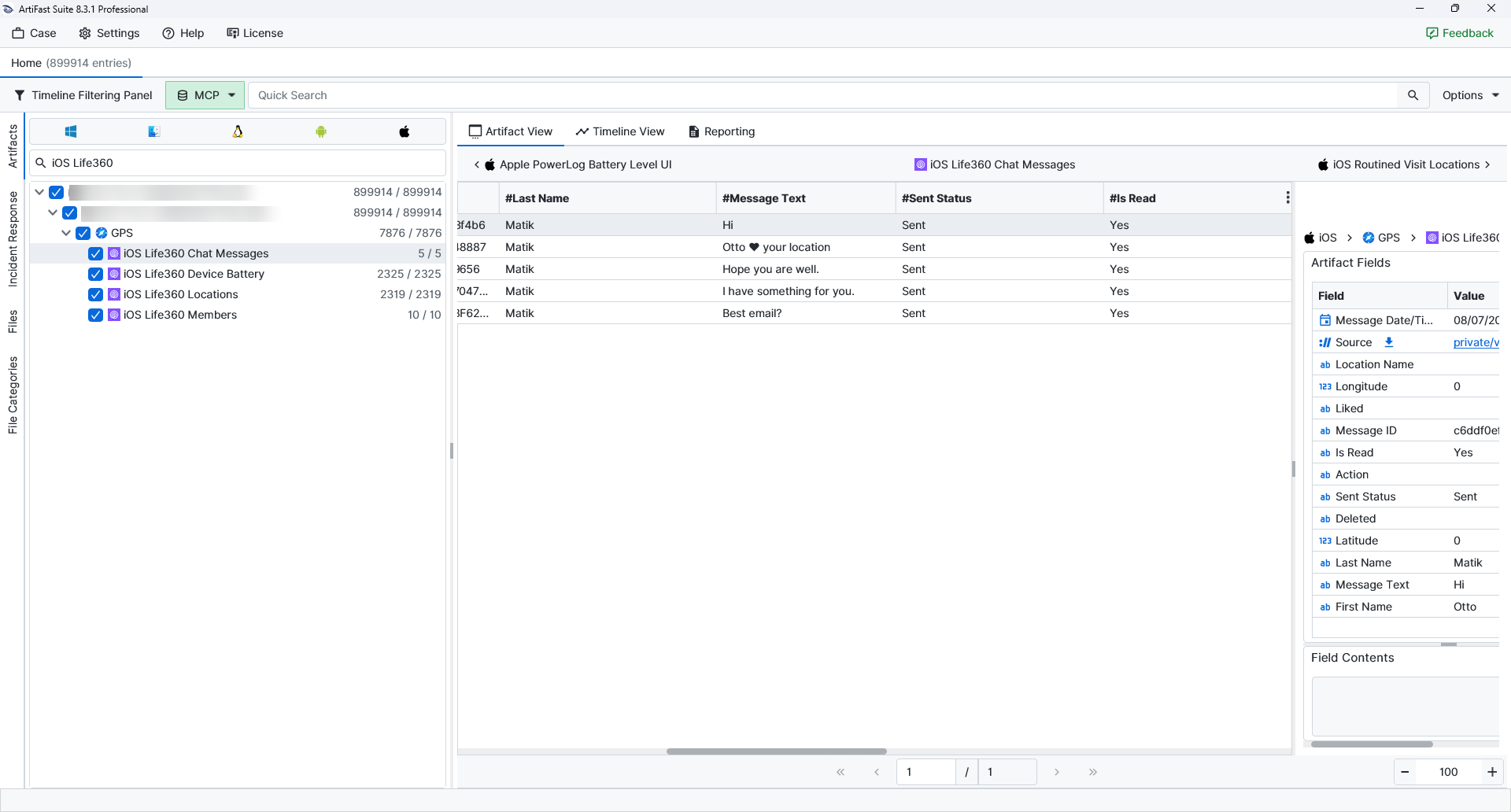The width and height of the screenshot is (1511, 812).
Task: Select the Linux penguin platform icon
Action: tap(238, 131)
